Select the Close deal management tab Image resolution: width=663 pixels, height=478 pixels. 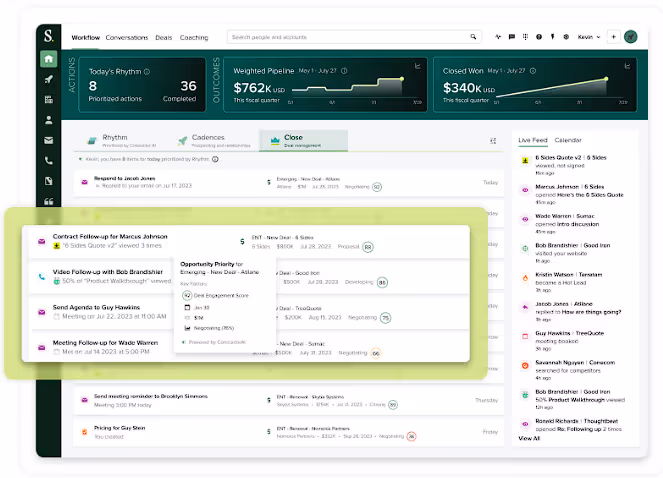pyautogui.click(x=303, y=140)
